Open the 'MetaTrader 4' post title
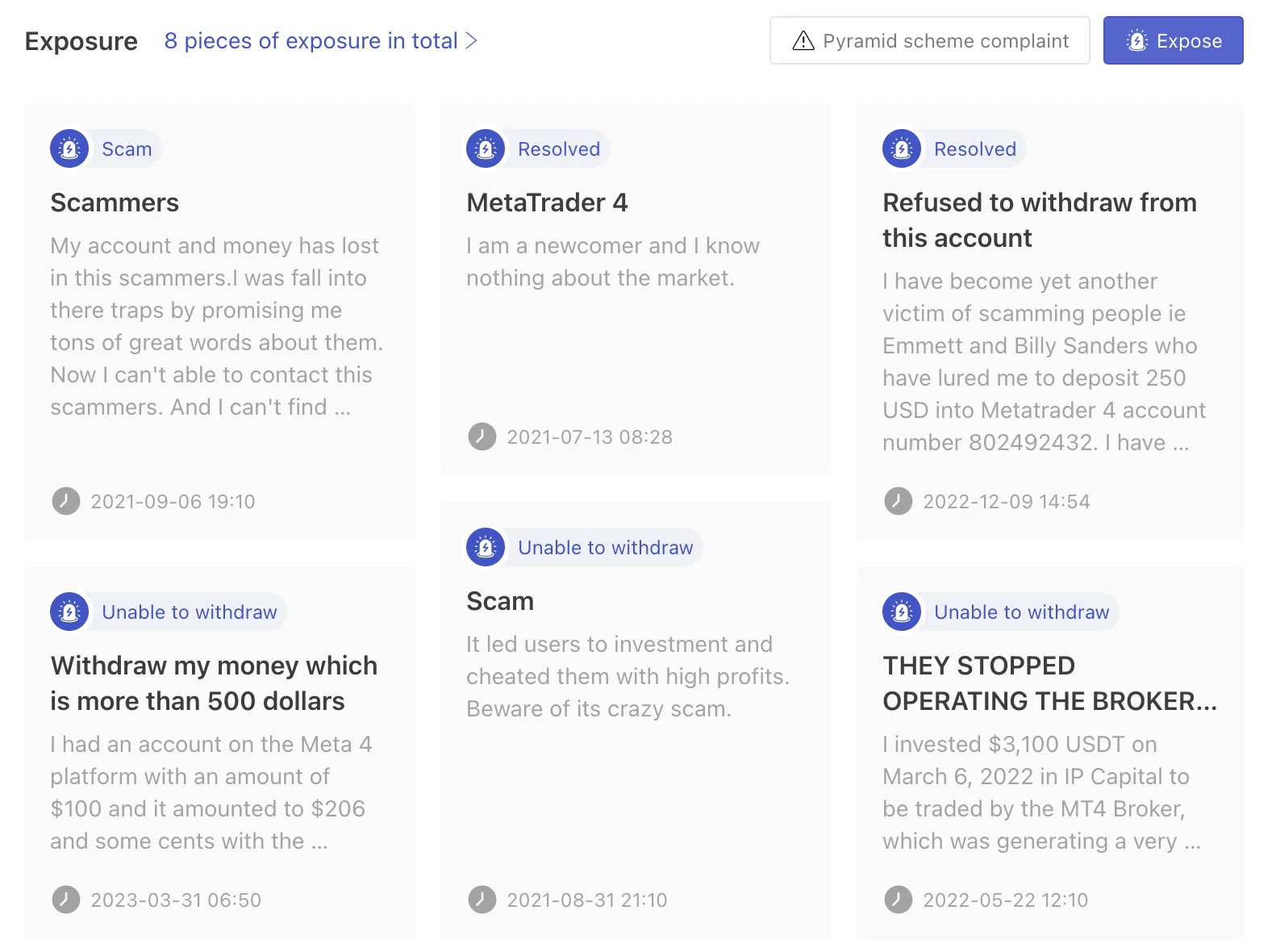 point(547,203)
